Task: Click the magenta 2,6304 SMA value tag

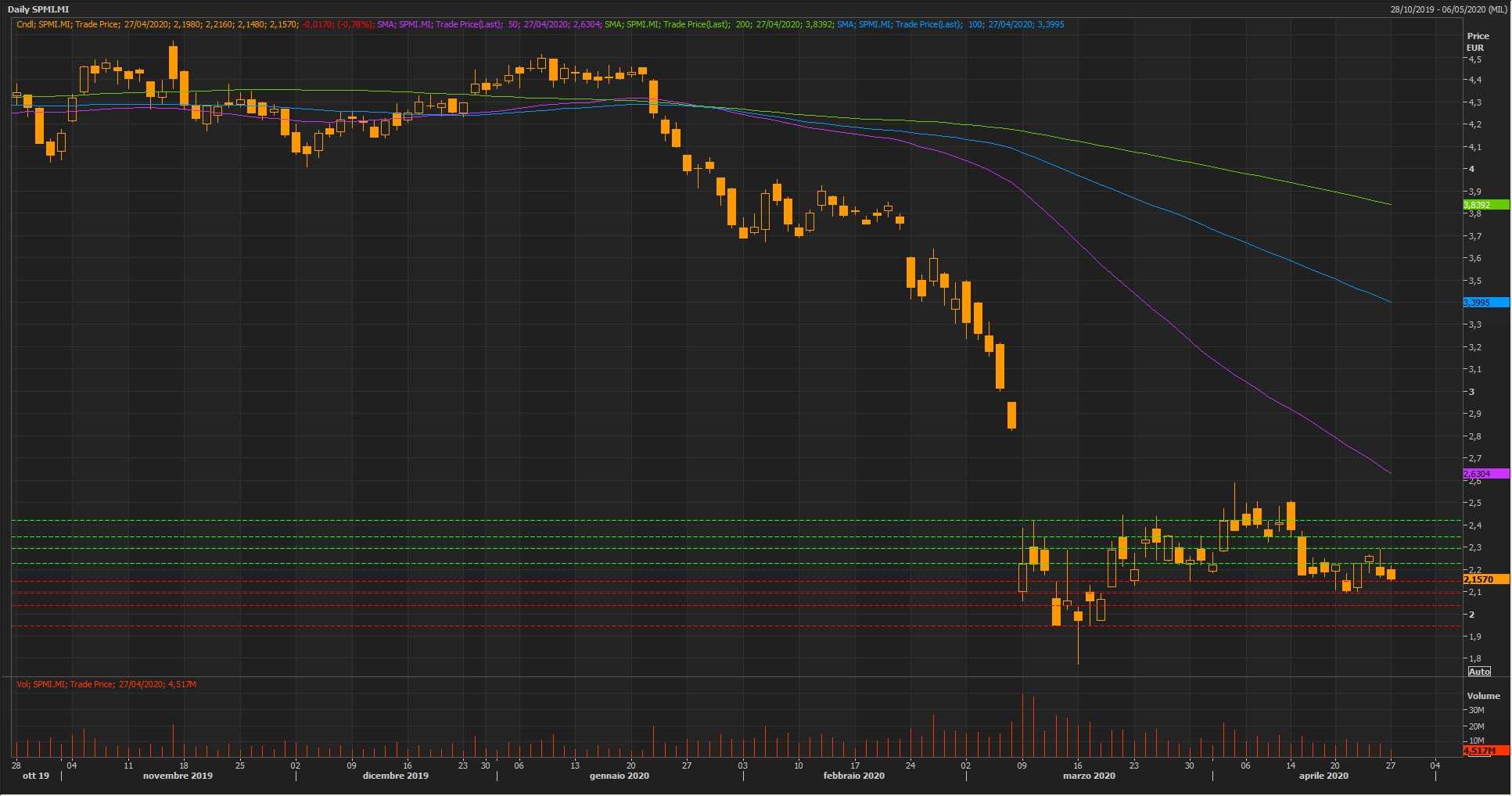Action: coord(1485,474)
